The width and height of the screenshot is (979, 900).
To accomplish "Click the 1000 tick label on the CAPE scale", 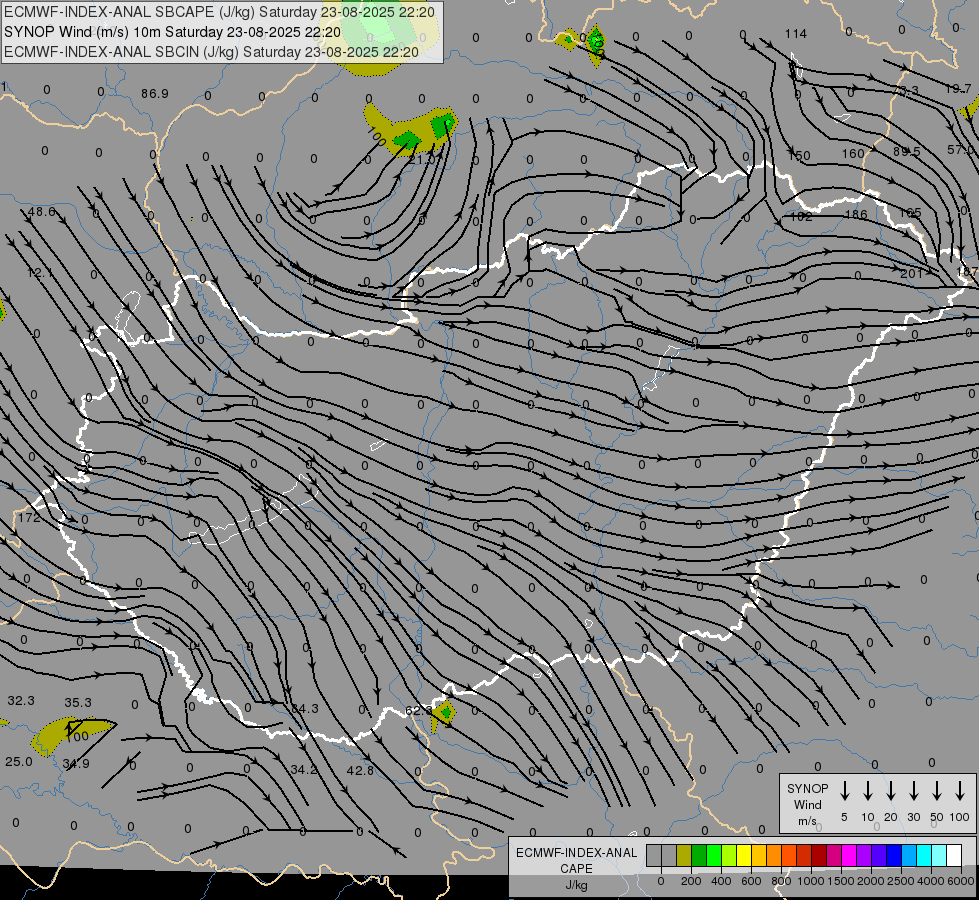I will [x=810, y=881].
